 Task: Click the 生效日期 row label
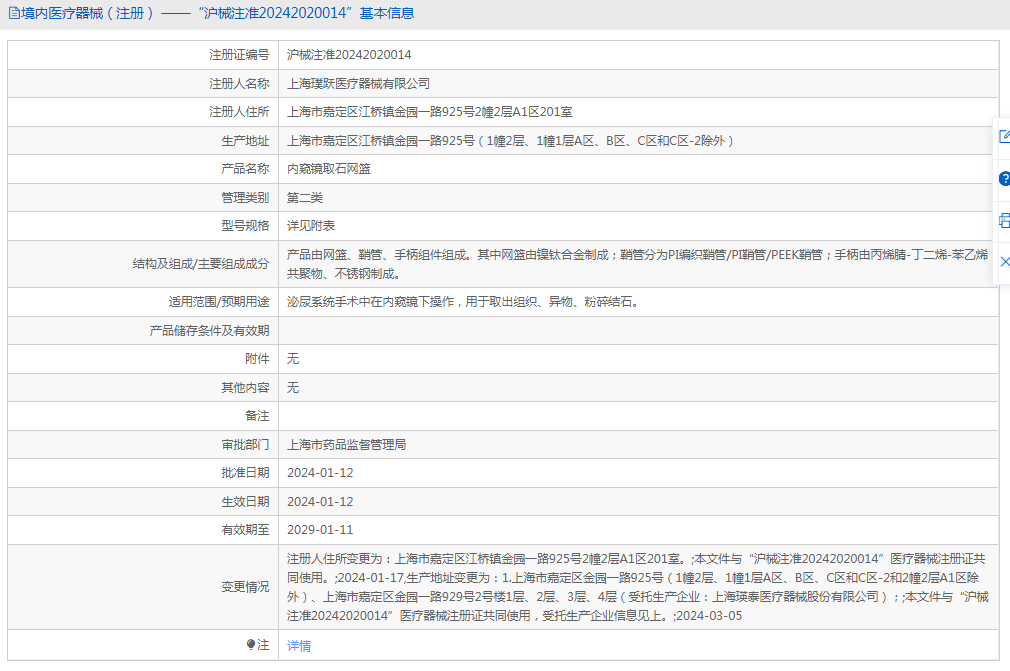(245, 502)
